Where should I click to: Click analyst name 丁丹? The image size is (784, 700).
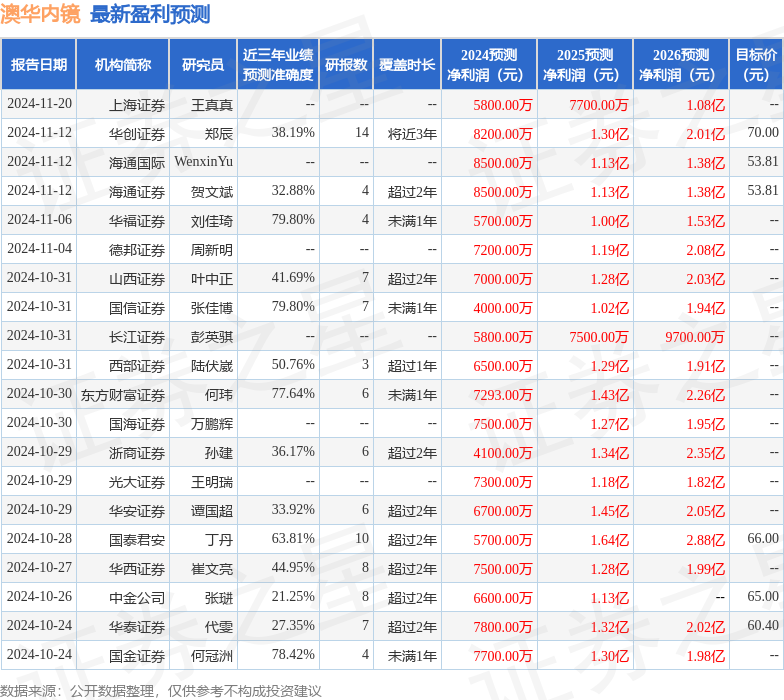(x=218, y=540)
